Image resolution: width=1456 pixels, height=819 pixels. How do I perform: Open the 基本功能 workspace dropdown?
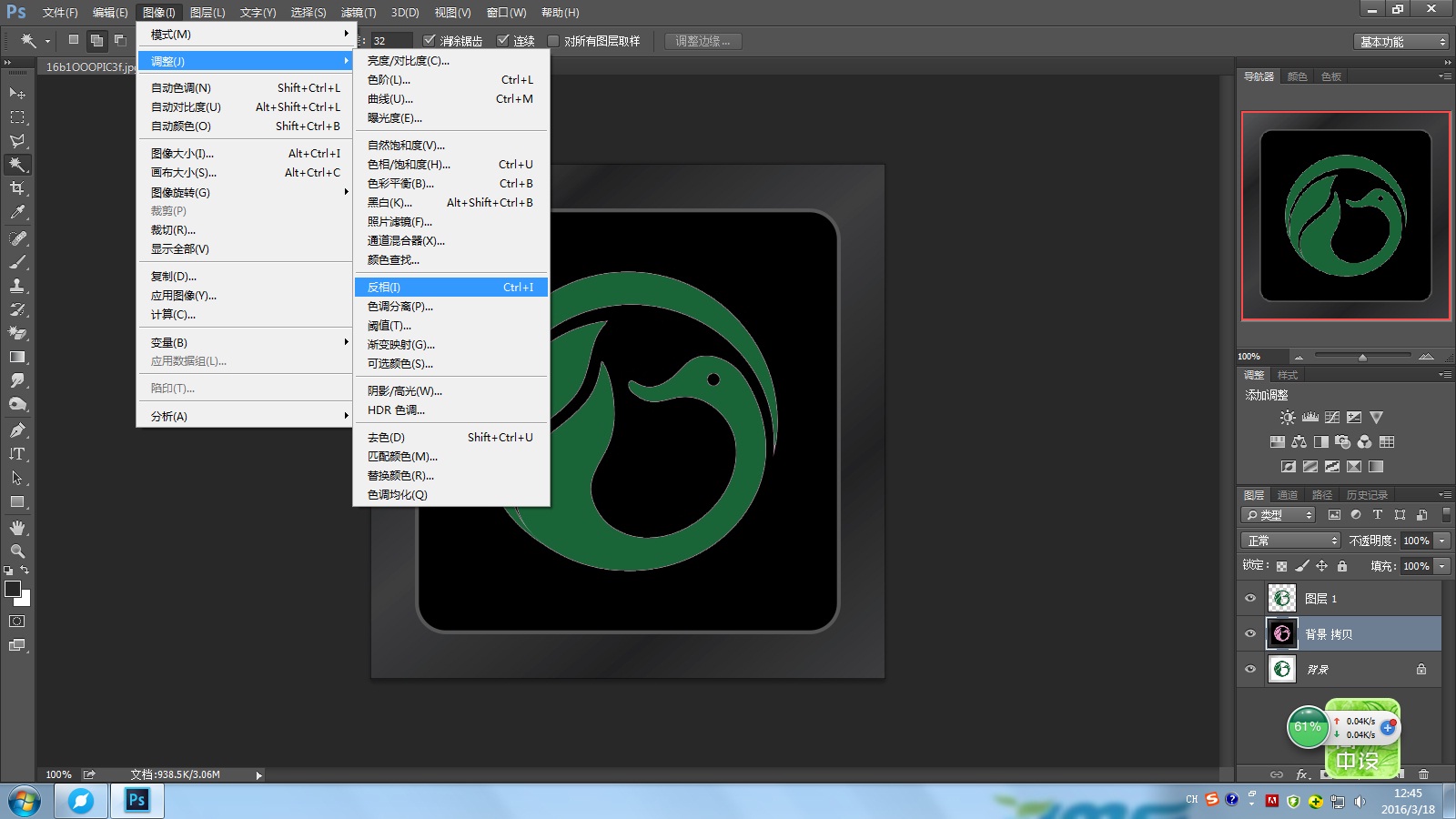point(1400,42)
